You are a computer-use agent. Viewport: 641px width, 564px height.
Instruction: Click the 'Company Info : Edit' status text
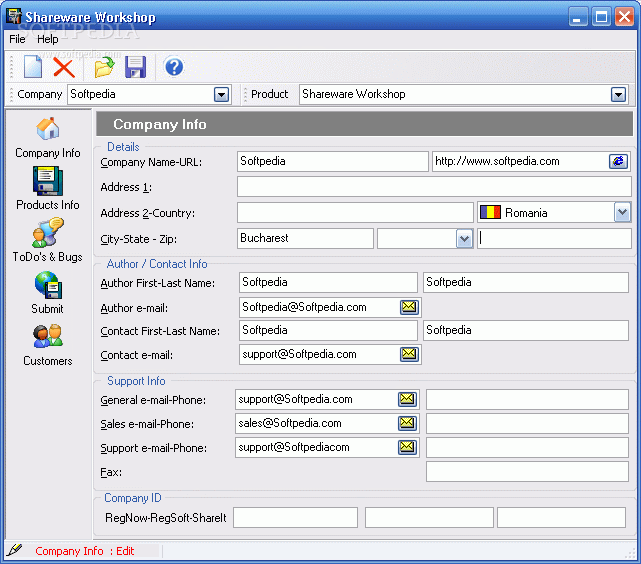[x=85, y=551]
